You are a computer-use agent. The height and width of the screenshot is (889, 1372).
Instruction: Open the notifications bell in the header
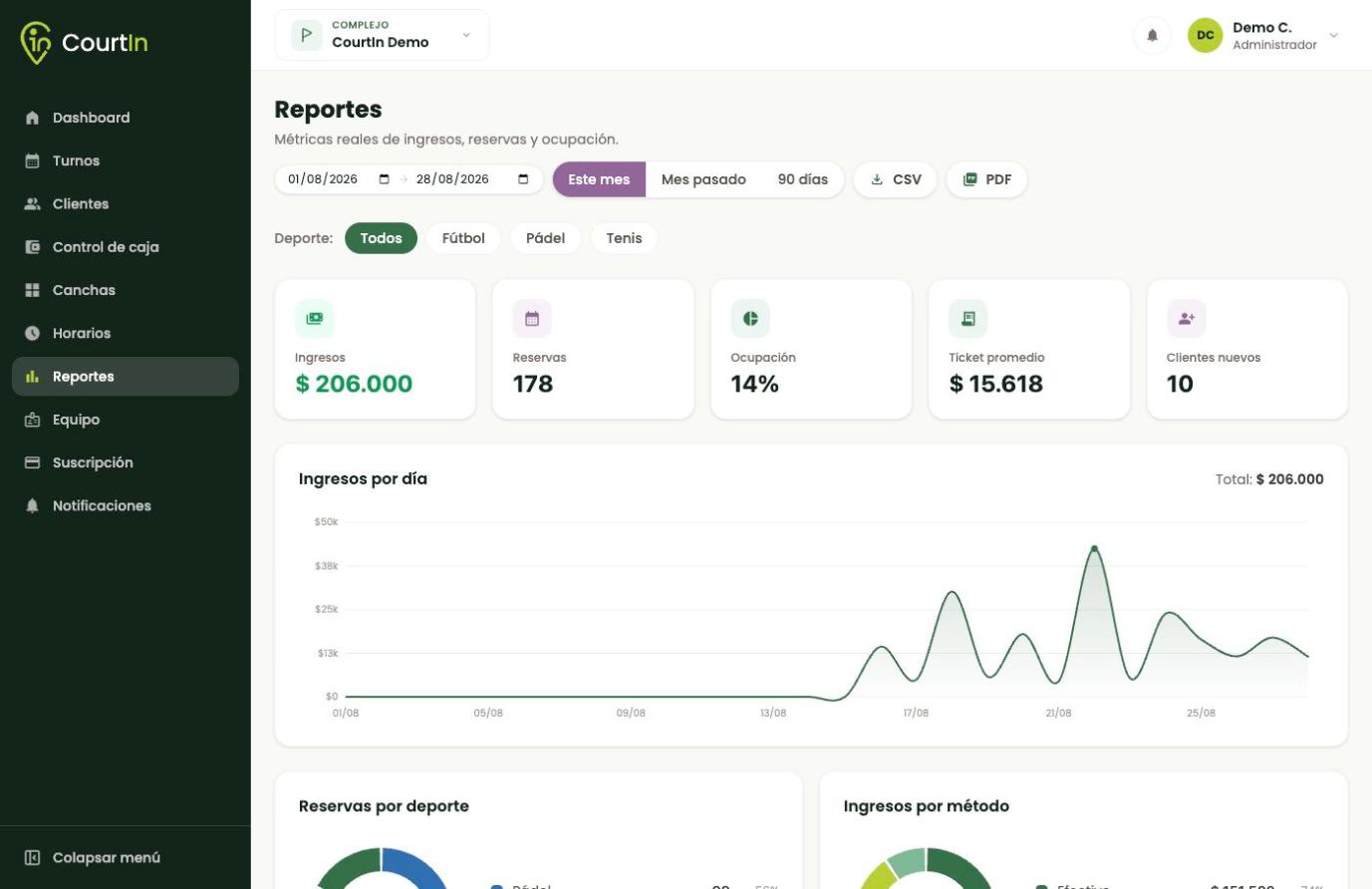point(1152,36)
